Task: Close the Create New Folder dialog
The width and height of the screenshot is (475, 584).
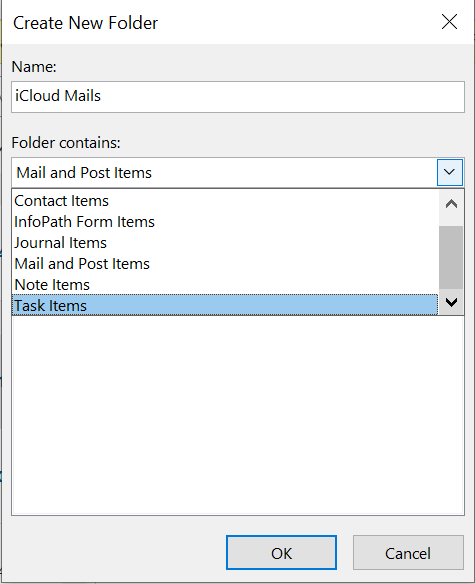Action: 449,22
